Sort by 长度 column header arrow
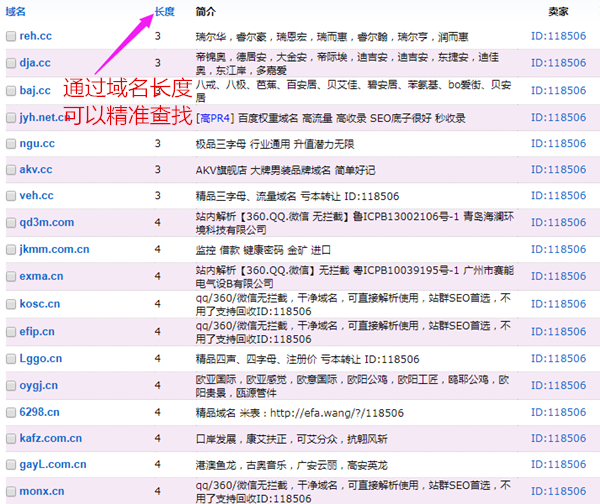Image resolution: width=600 pixels, height=504 pixels. pos(166,11)
